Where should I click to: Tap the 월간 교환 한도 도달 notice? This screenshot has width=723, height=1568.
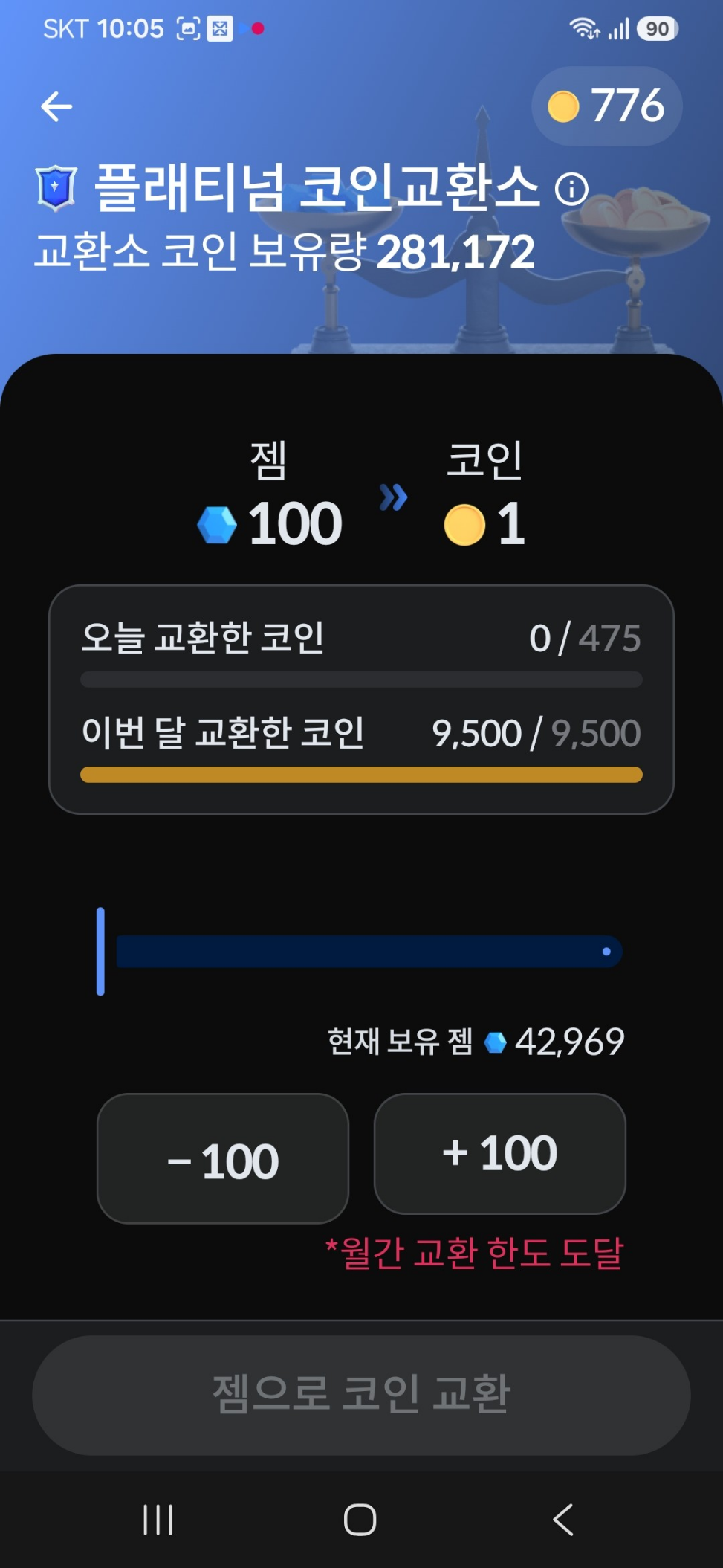(x=475, y=1253)
